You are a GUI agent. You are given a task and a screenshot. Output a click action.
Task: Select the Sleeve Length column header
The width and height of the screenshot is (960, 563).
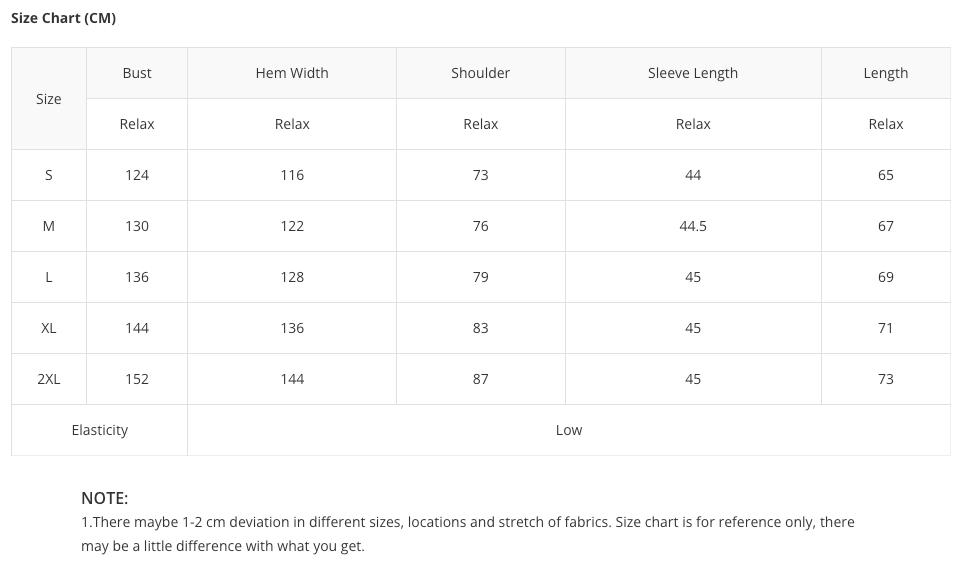pos(693,73)
